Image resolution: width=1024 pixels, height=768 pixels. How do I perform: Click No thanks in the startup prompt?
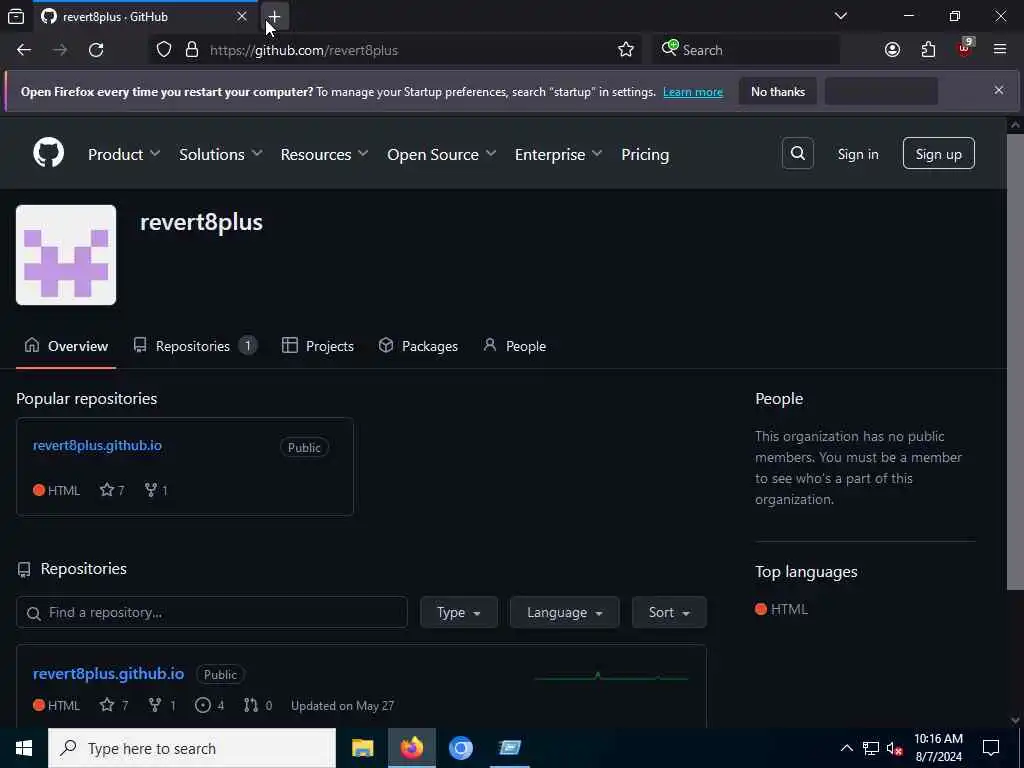click(778, 91)
